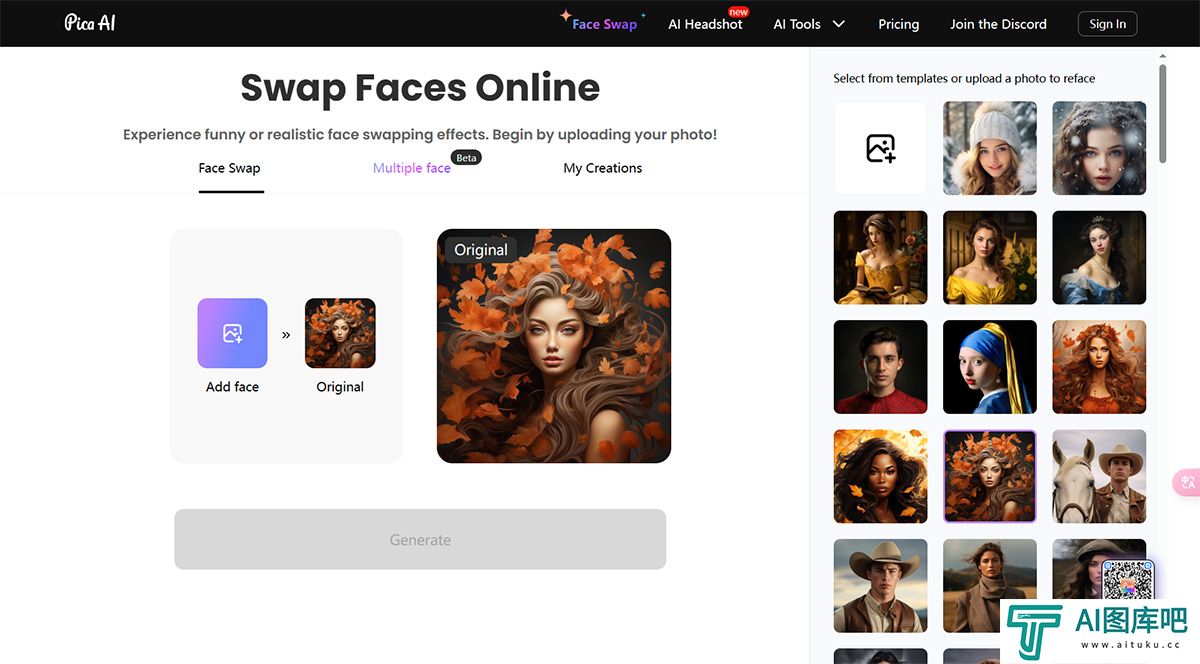Click the Swap Faces Online heading

[420, 88]
